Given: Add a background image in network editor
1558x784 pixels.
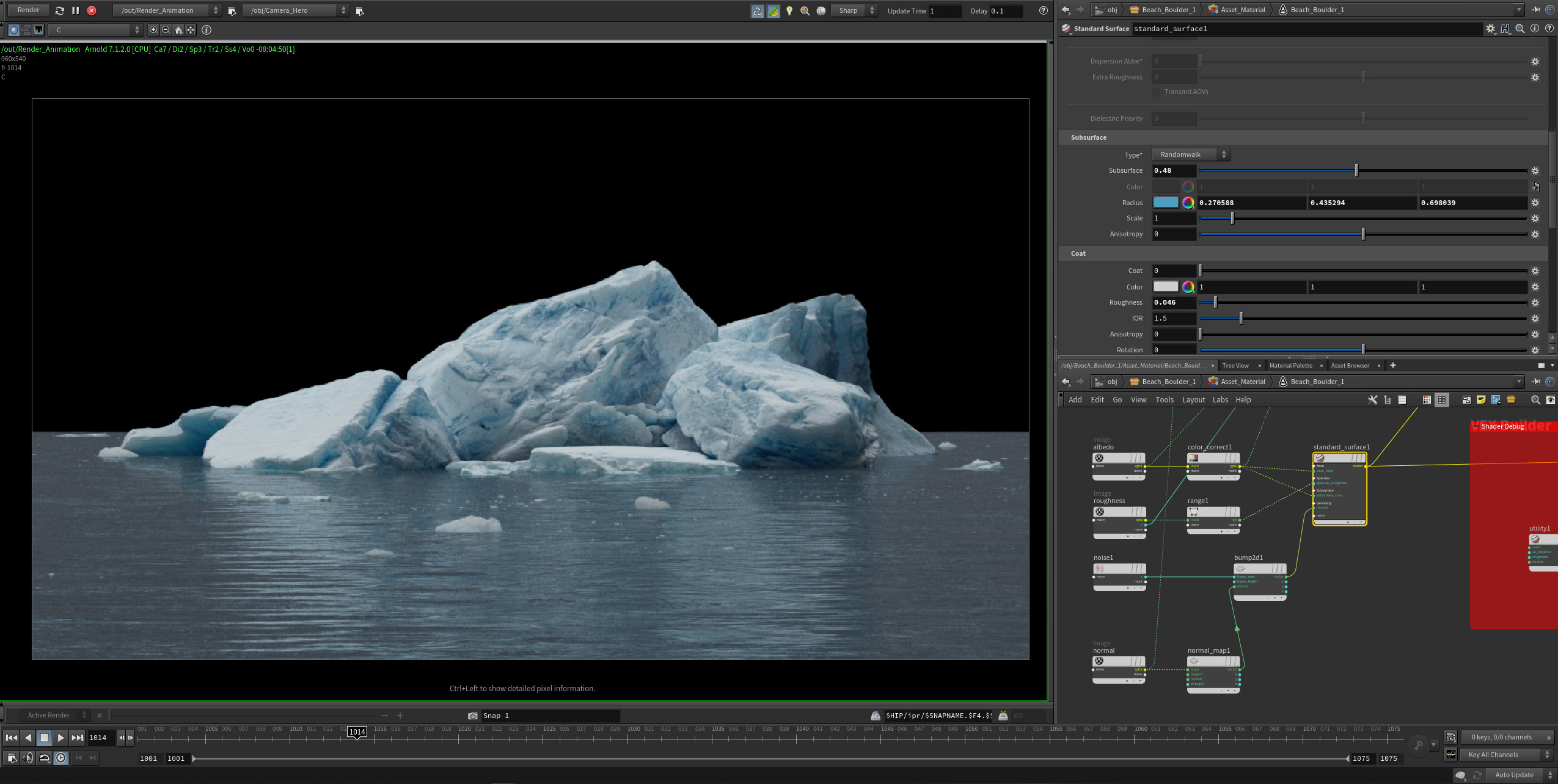Looking at the screenshot, I should point(1496,400).
